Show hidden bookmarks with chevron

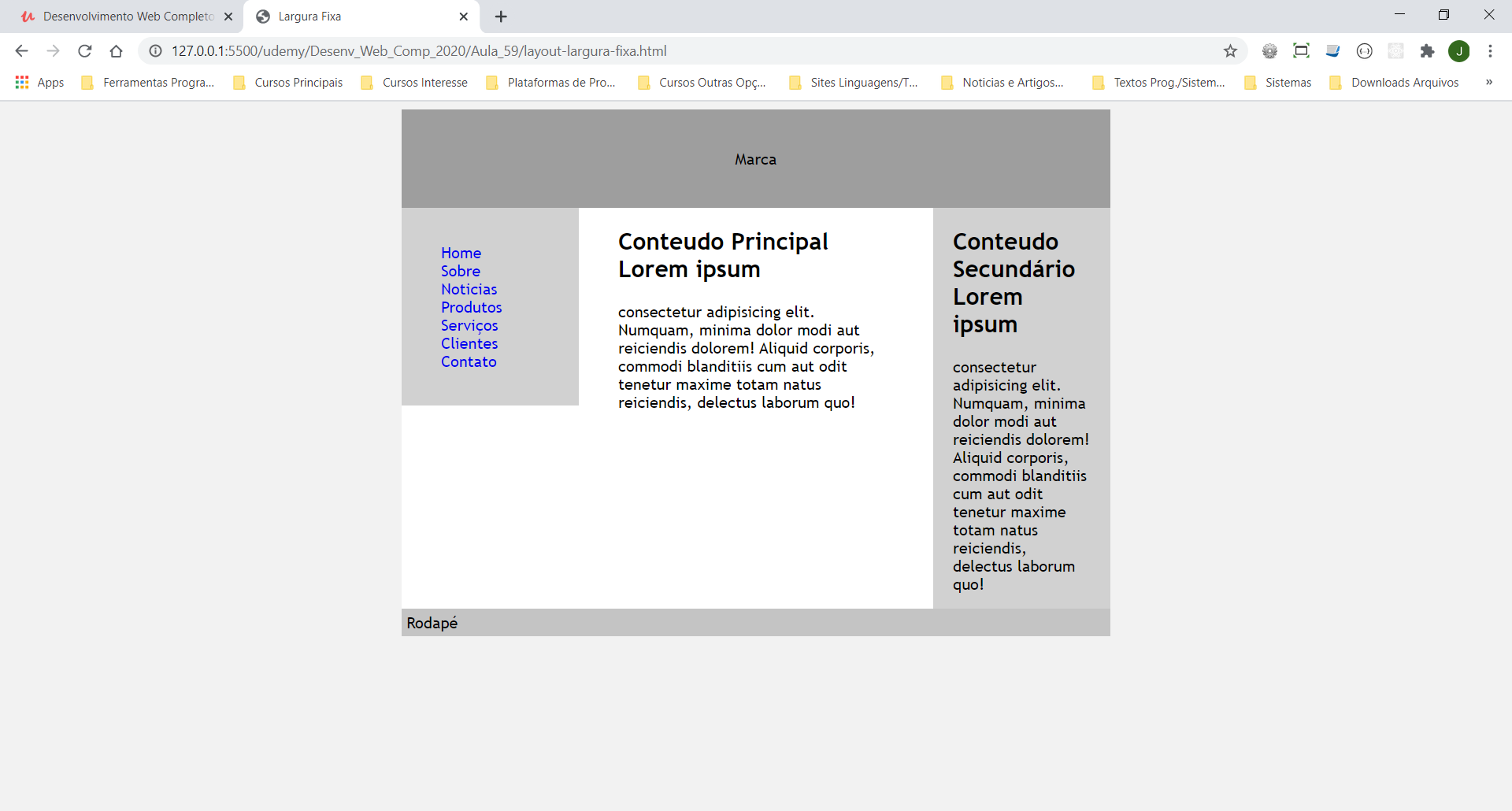coord(1489,83)
